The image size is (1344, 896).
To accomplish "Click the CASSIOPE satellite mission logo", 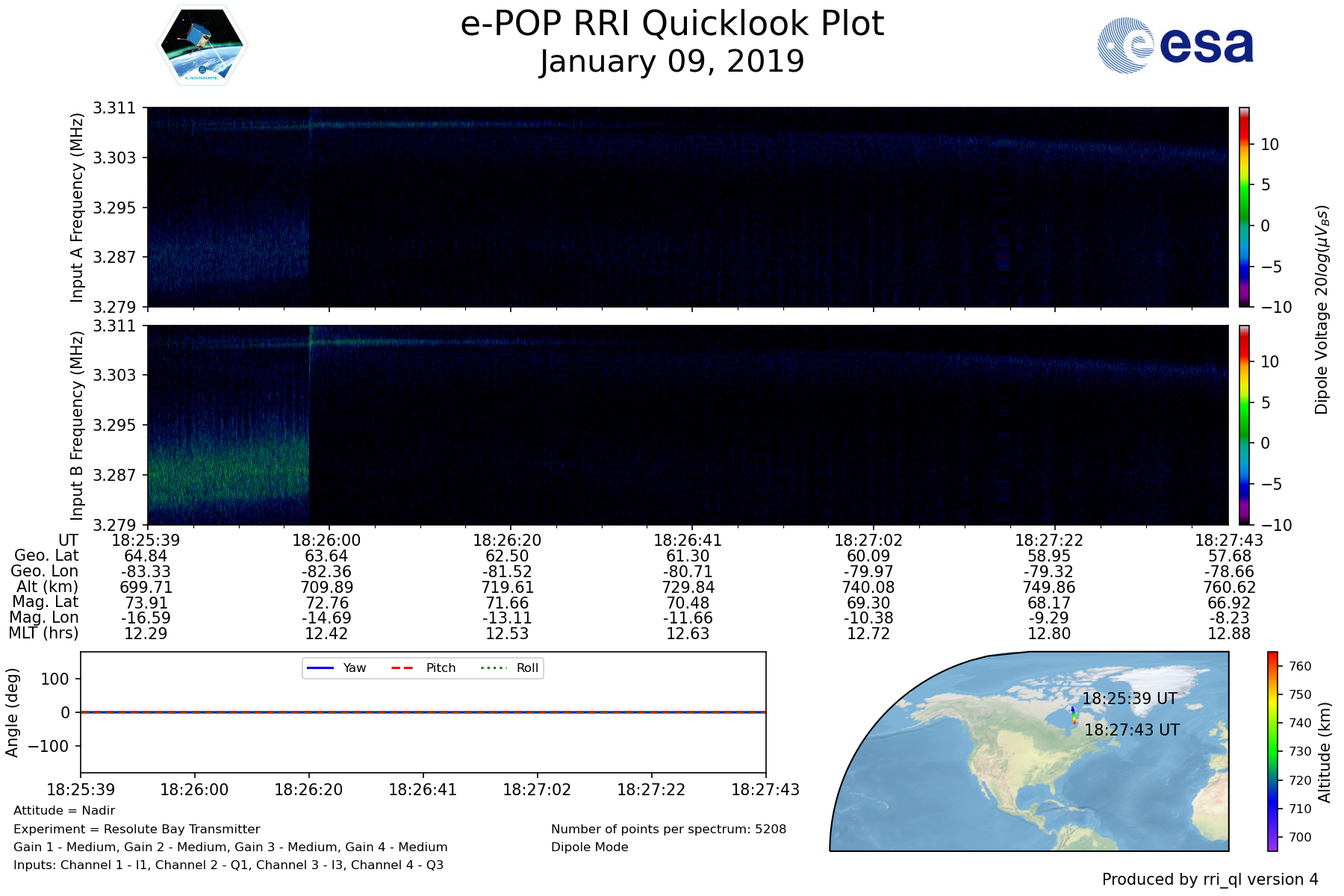I will pyautogui.click(x=202, y=46).
